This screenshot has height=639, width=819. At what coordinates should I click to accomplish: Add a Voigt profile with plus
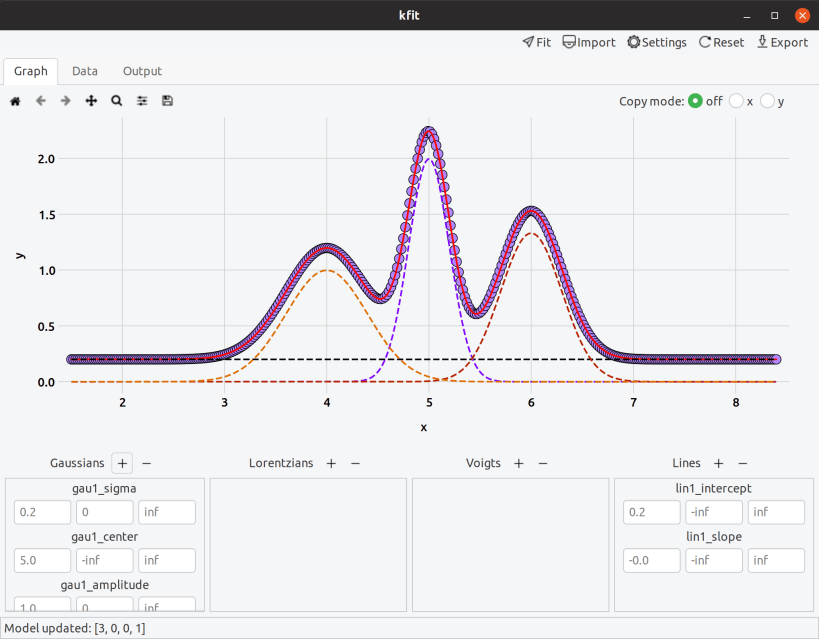(519, 463)
